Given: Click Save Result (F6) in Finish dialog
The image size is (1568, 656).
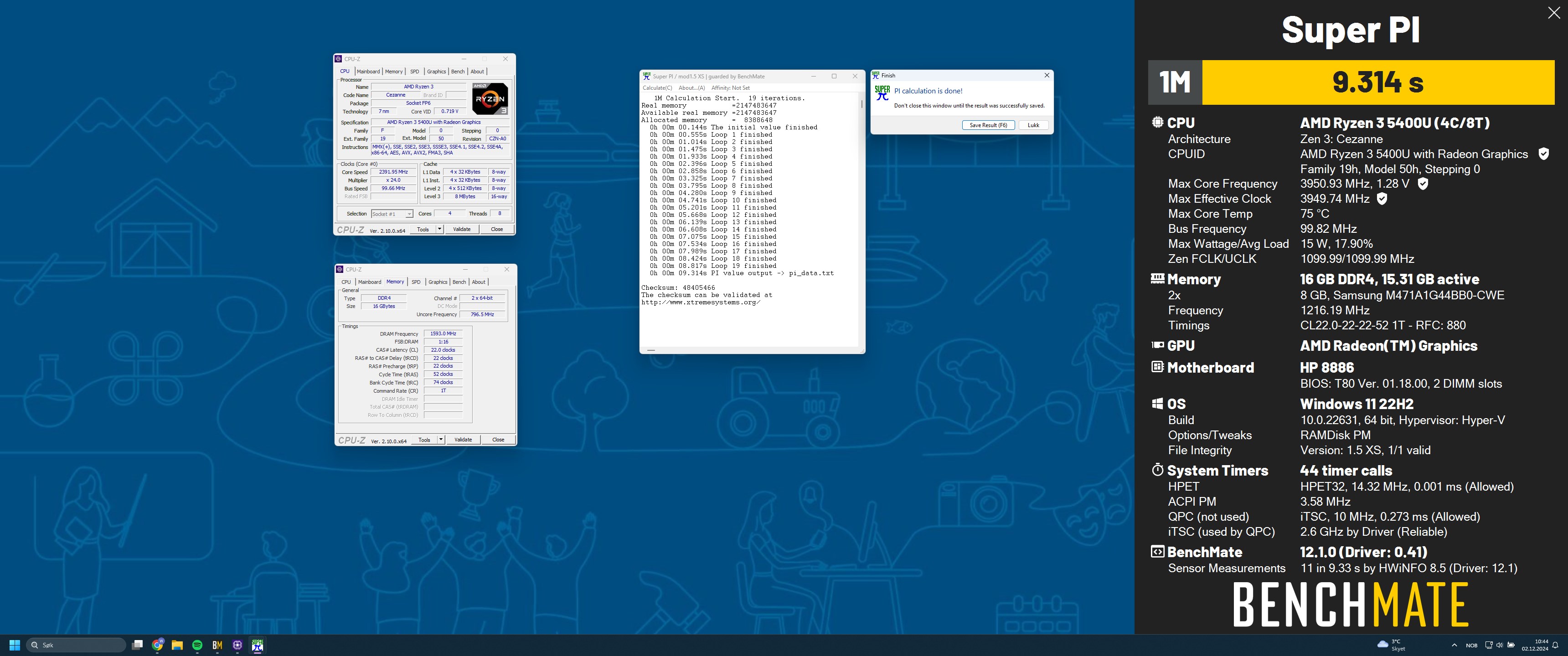Looking at the screenshot, I should 988,125.
